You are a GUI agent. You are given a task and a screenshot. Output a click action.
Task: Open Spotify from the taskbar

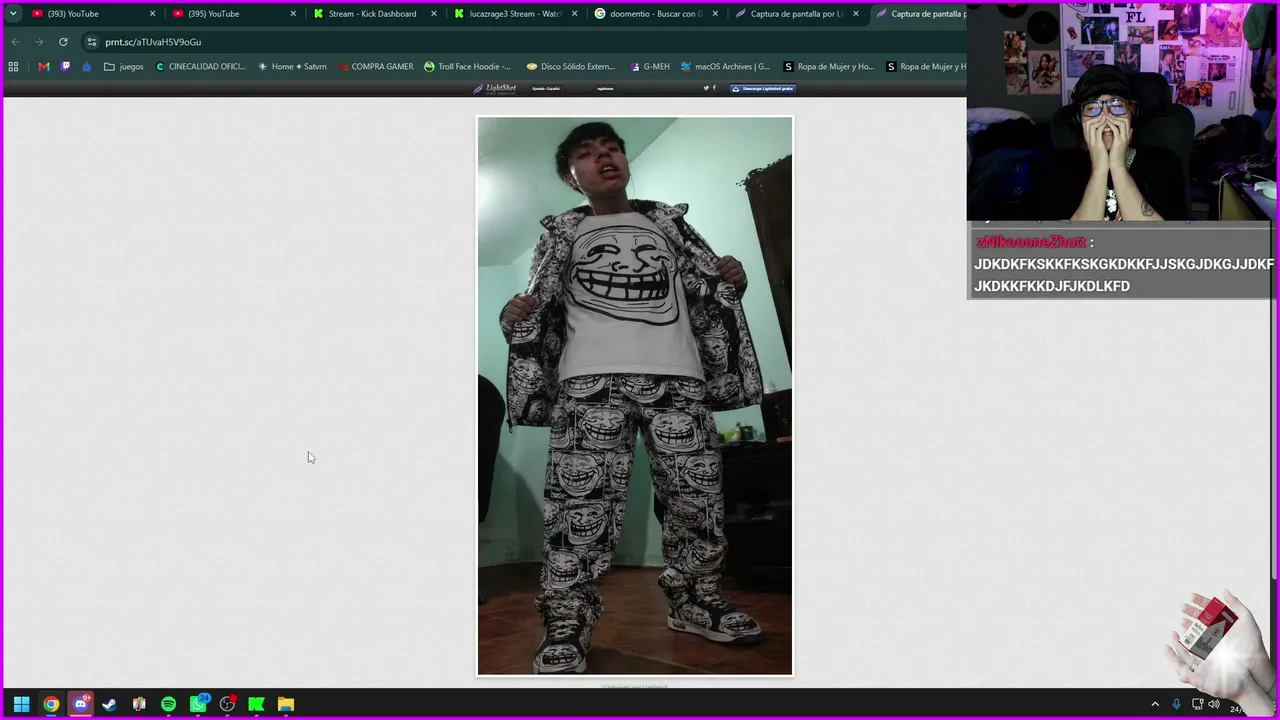[168, 704]
